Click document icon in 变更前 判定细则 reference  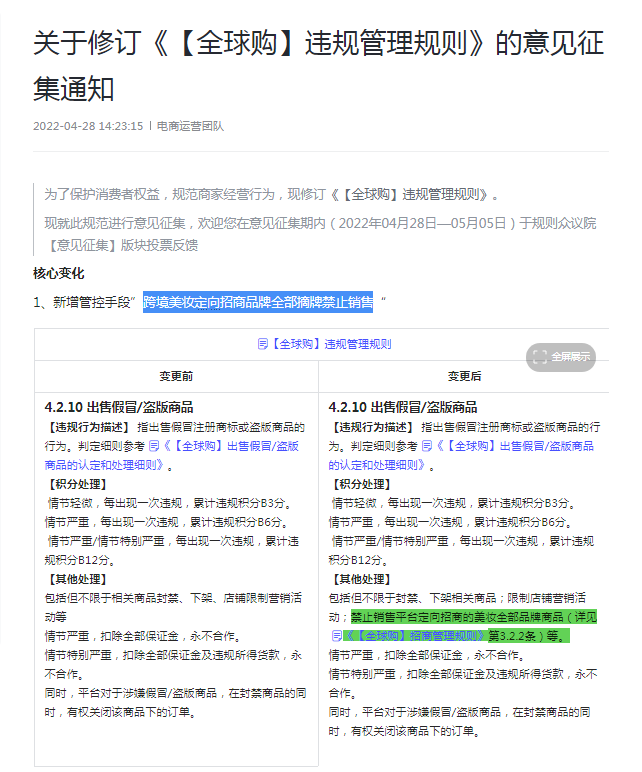[154, 446]
